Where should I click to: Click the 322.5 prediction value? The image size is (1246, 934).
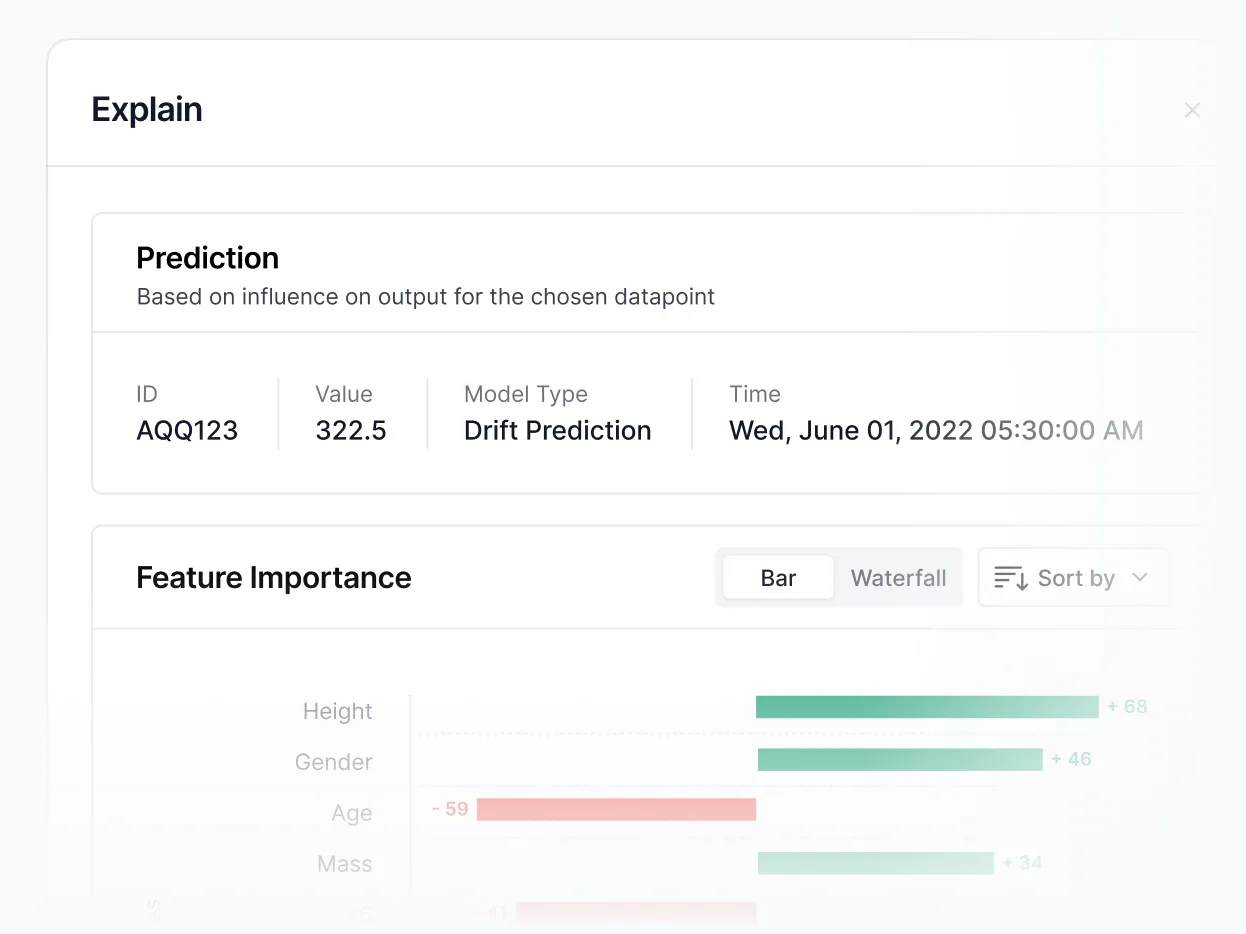coord(350,431)
